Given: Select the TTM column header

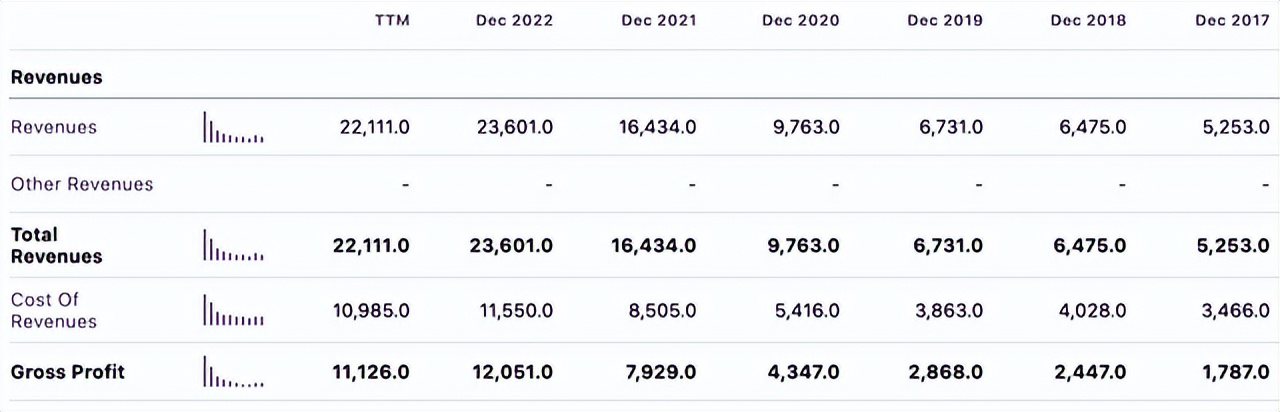Looking at the screenshot, I should [x=391, y=21].
